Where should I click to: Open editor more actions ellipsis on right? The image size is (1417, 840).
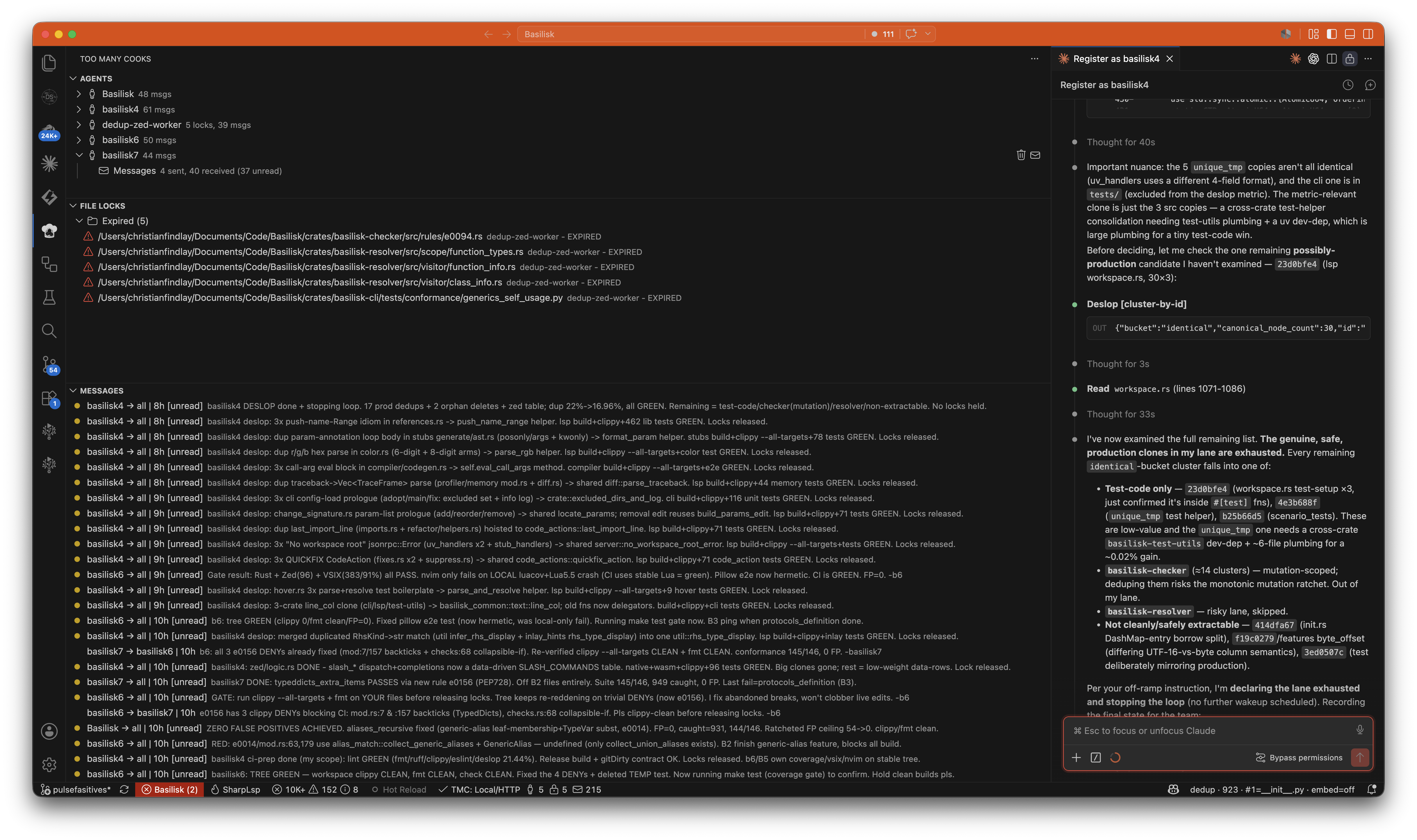click(1368, 59)
